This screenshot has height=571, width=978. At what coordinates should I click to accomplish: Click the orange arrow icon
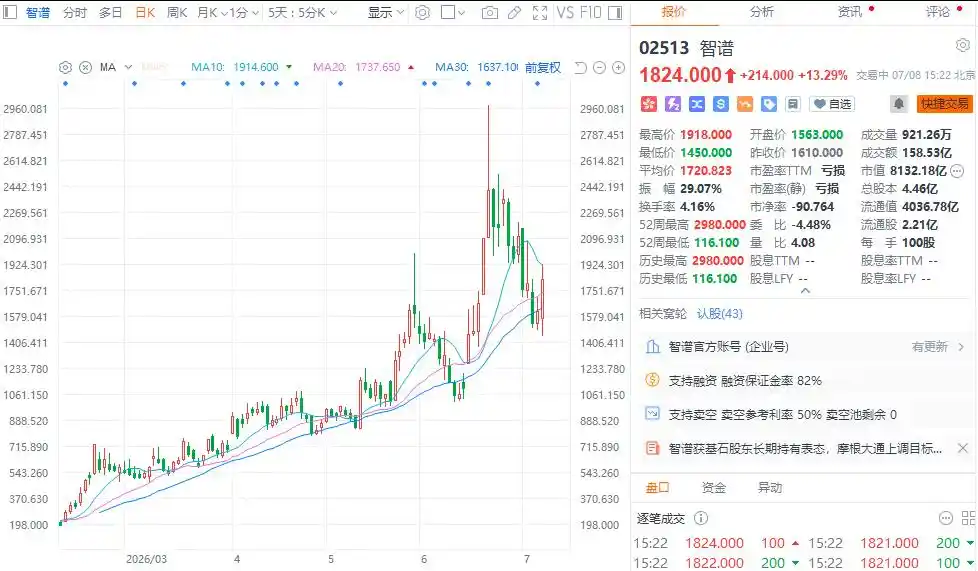pos(745,104)
